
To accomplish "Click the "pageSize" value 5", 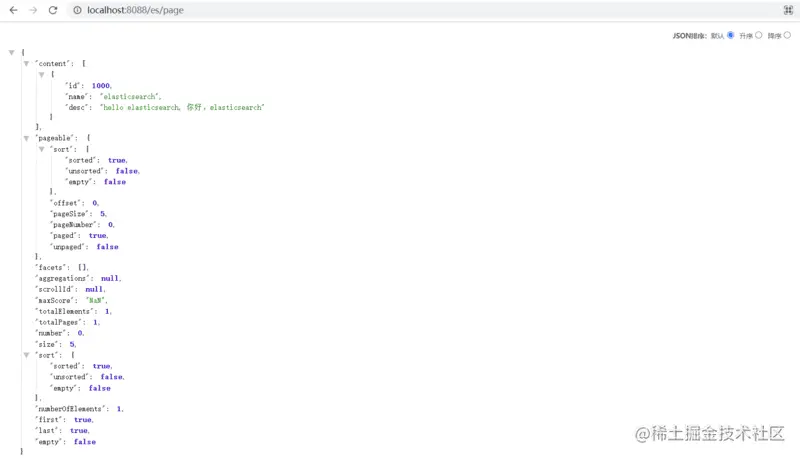I will 103,214.
